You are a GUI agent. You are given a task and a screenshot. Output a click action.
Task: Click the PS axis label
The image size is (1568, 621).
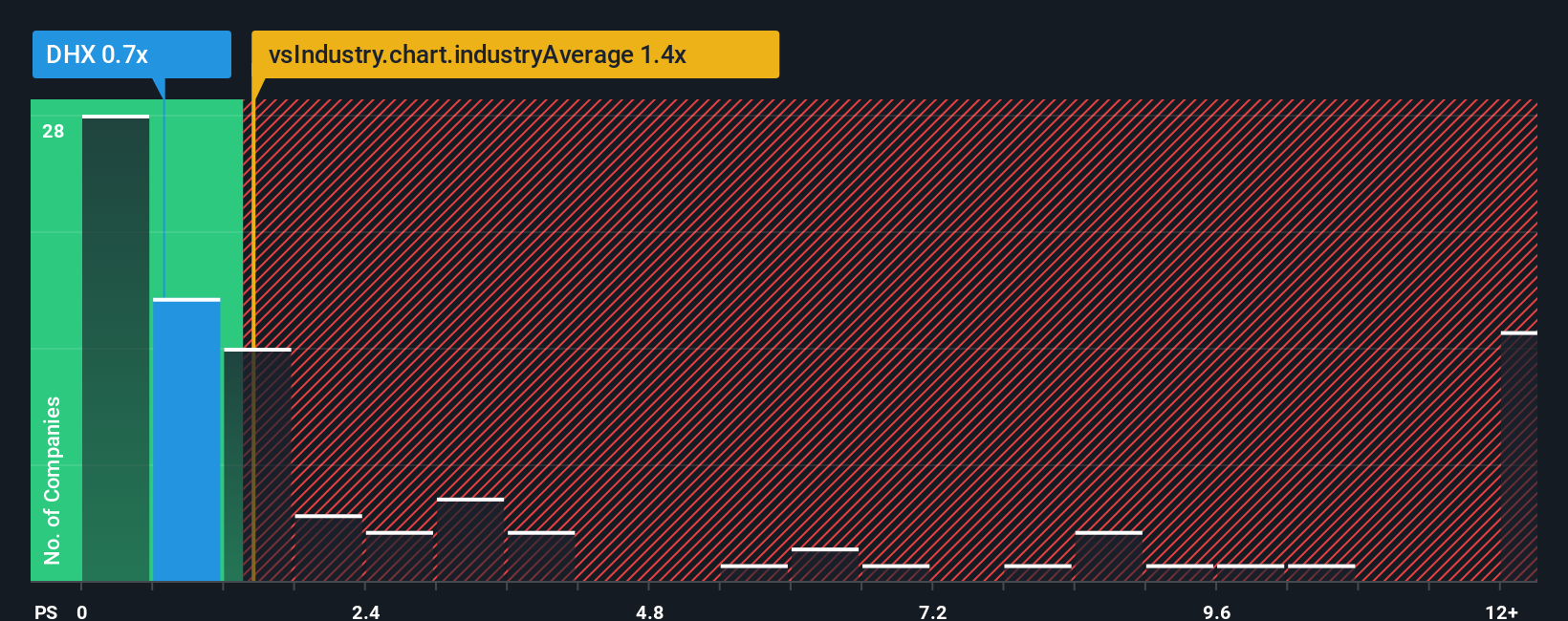click(46, 611)
